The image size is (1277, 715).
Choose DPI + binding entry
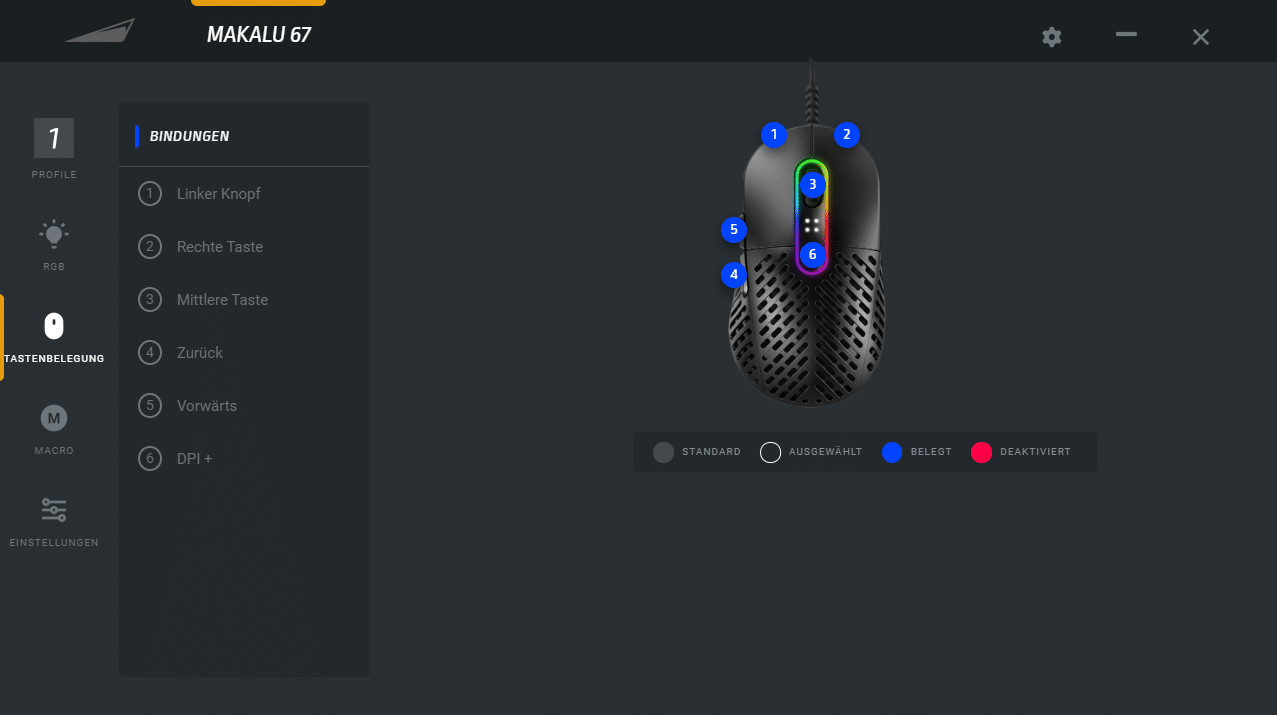[x=244, y=459]
